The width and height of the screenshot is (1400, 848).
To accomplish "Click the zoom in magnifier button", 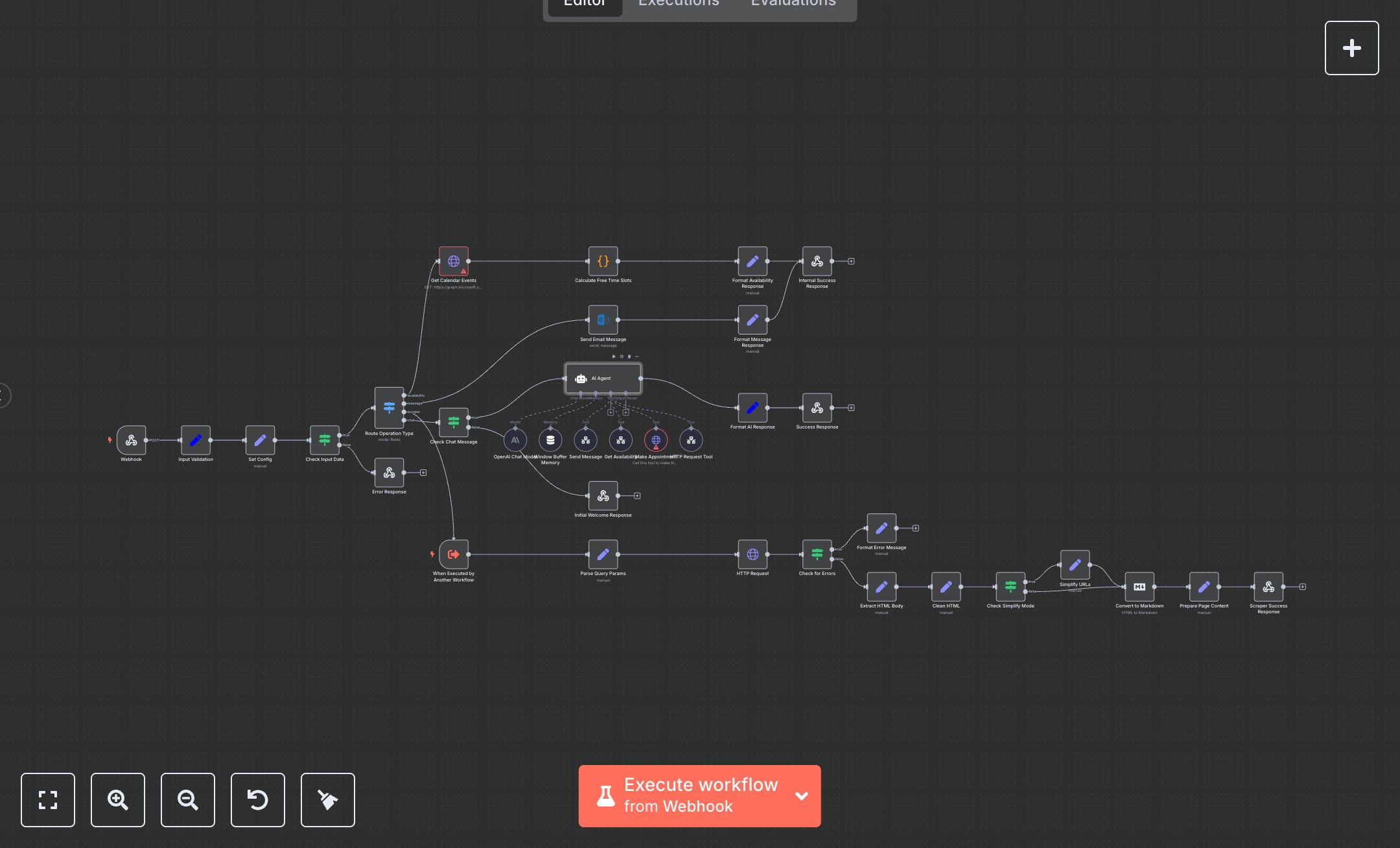I will [118, 800].
